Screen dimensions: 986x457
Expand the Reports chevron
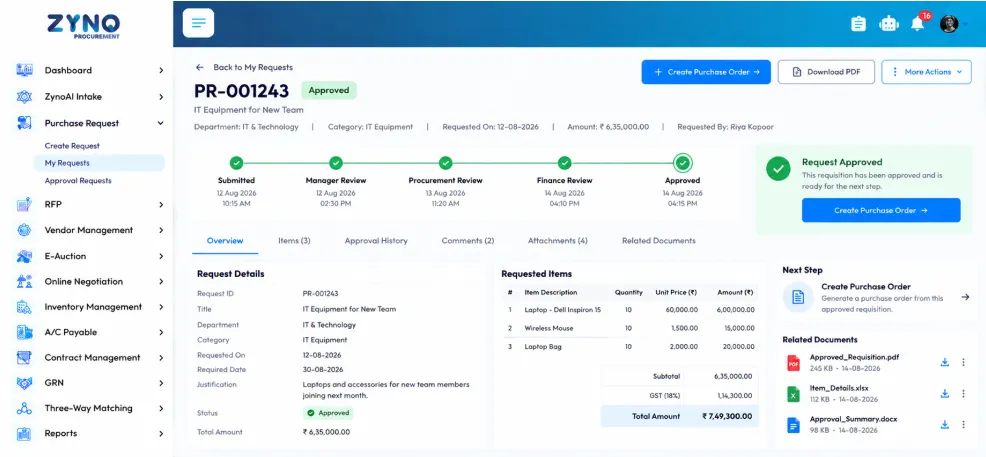(x=161, y=434)
